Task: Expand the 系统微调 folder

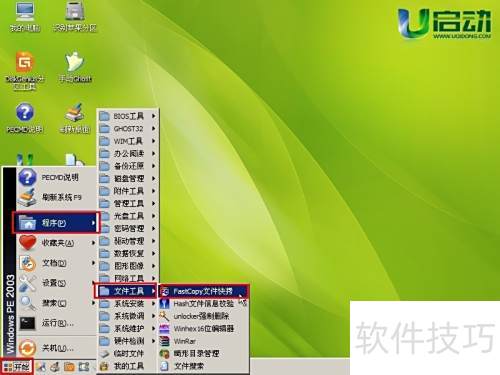Action: tap(127, 316)
